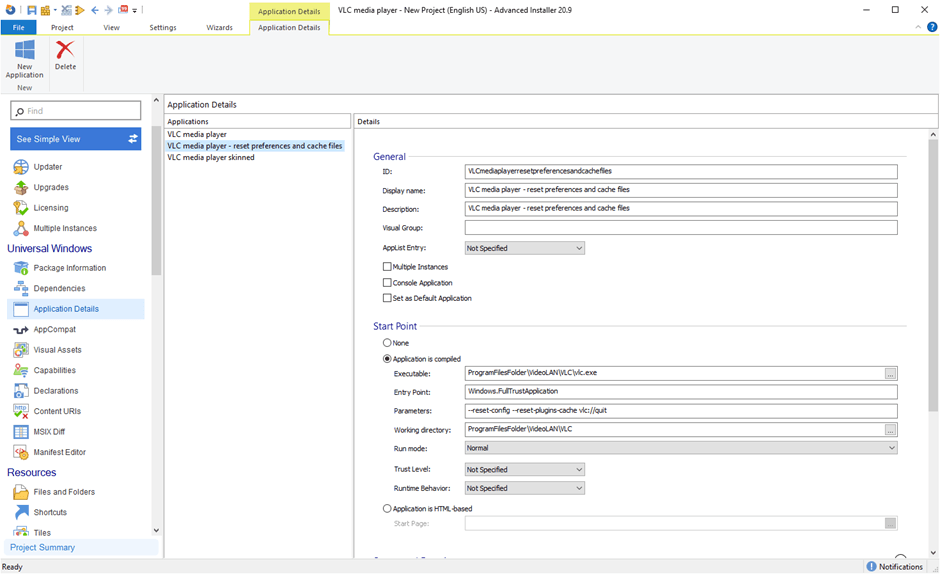This screenshot has width=940, height=574.
Task: Open the Settings ribbon tab
Action: click(x=162, y=27)
